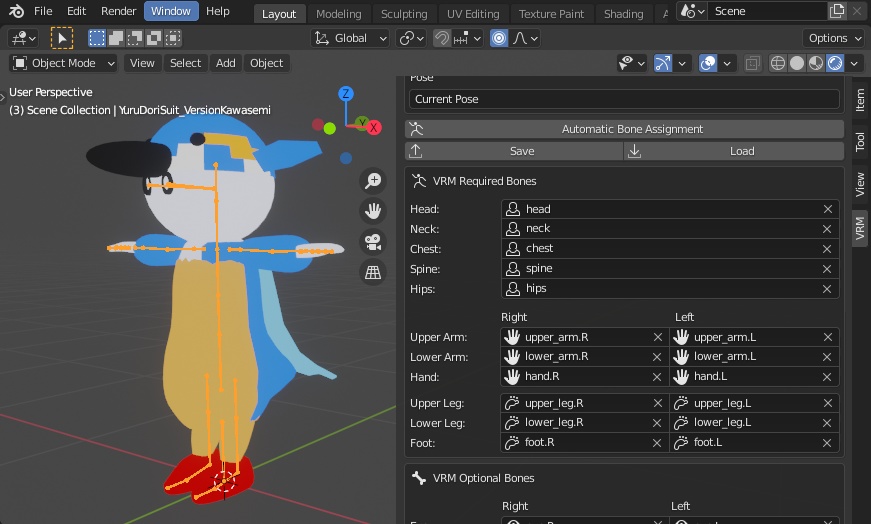Image resolution: width=871 pixels, height=524 pixels.
Task: Clear the hips bone assignment
Action: 827,289
